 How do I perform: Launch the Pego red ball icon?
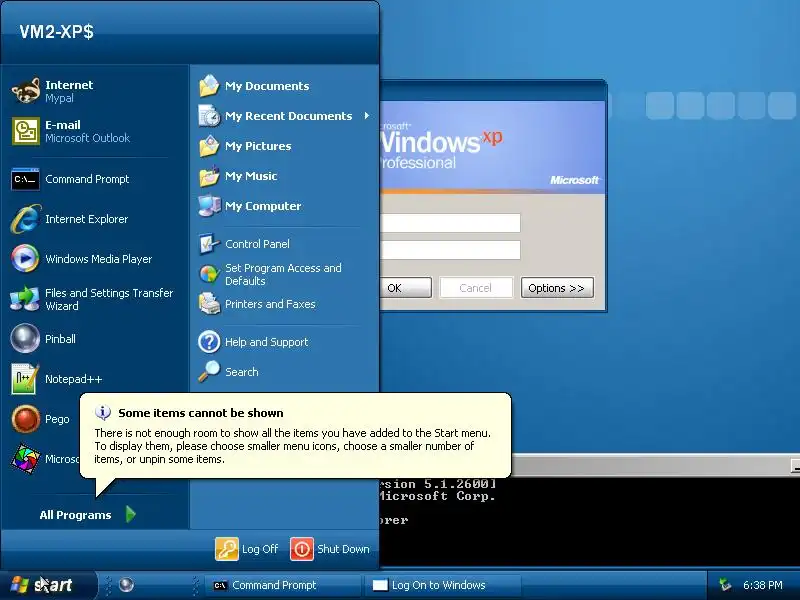pyautogui.click(x=25, y=419)
